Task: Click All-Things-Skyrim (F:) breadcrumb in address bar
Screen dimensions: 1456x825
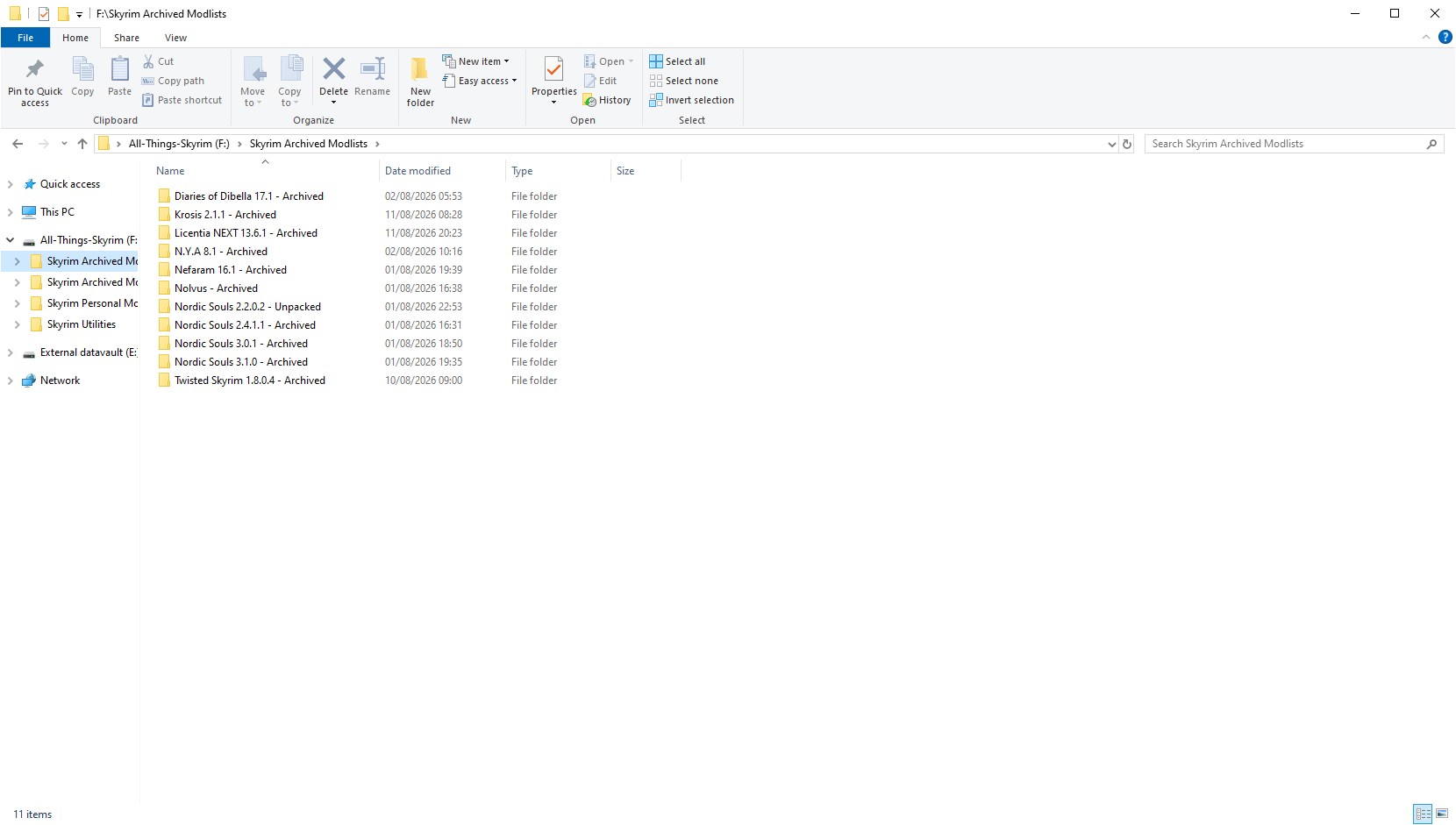Action: (x=179, y=144)
